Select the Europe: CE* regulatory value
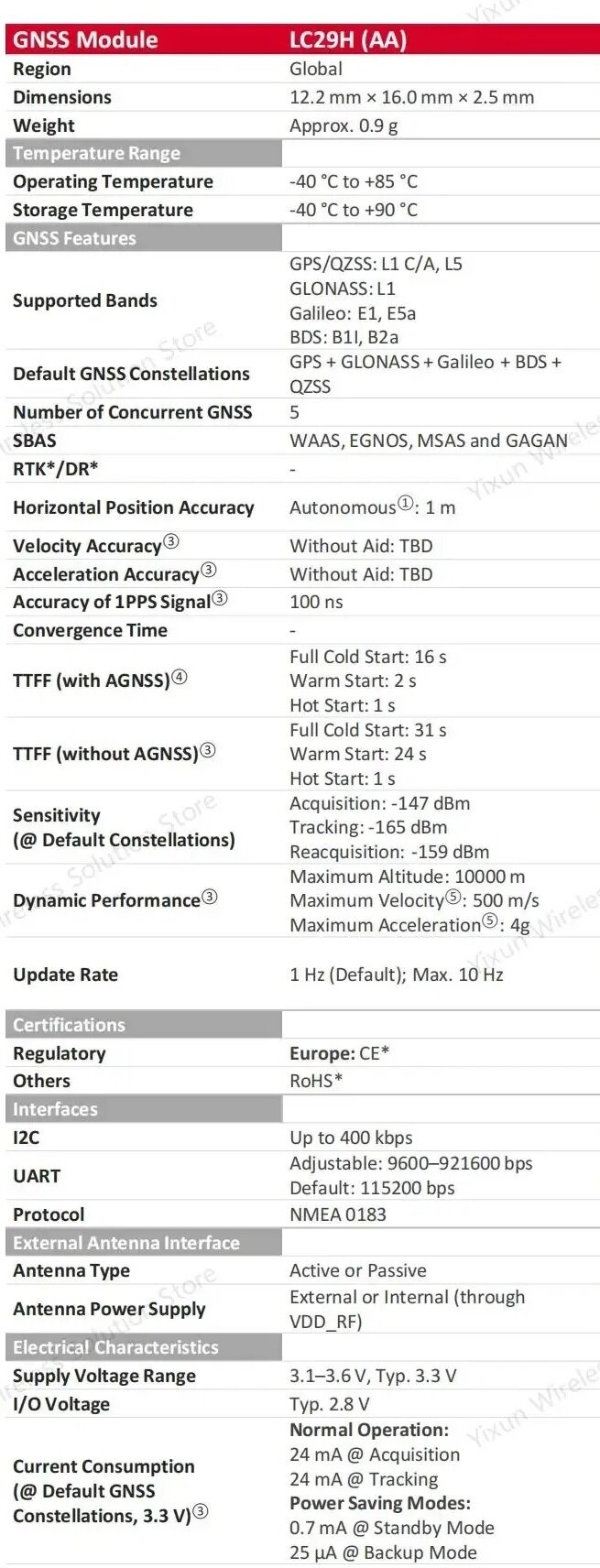 pyautogui.click(x=339, y=1053)
